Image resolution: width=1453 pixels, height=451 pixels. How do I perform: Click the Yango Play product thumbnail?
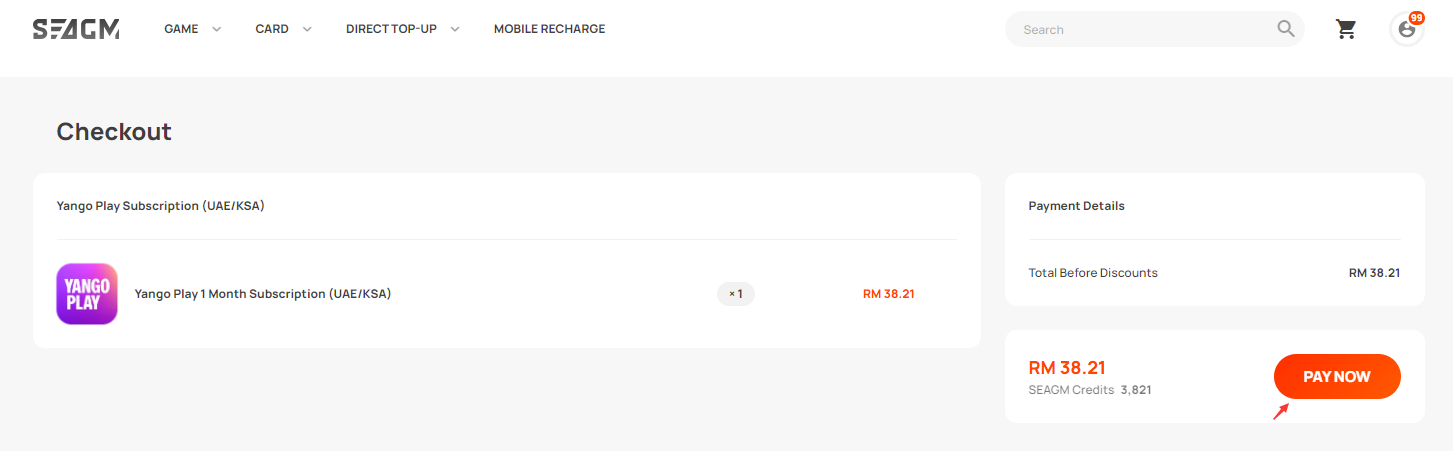coord(87,294)
